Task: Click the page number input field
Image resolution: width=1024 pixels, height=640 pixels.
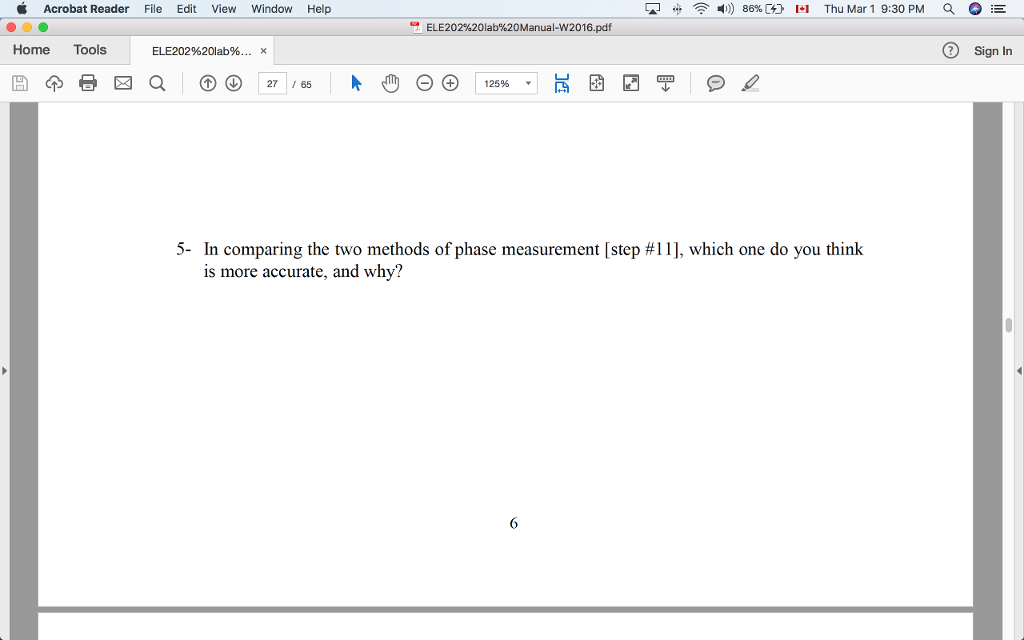Action: click(271, 83)
